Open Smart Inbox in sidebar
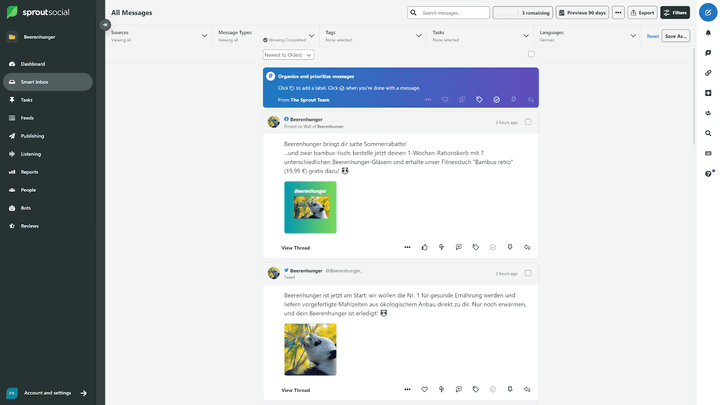This screenshot has height=405, width=720. pyautogui.click(x=48, y=82)
